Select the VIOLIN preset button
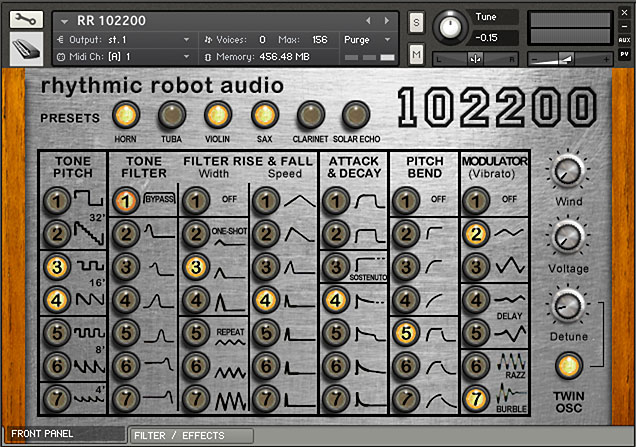The width and height of the screenshot is (636, 447). (x=217, y=115)
